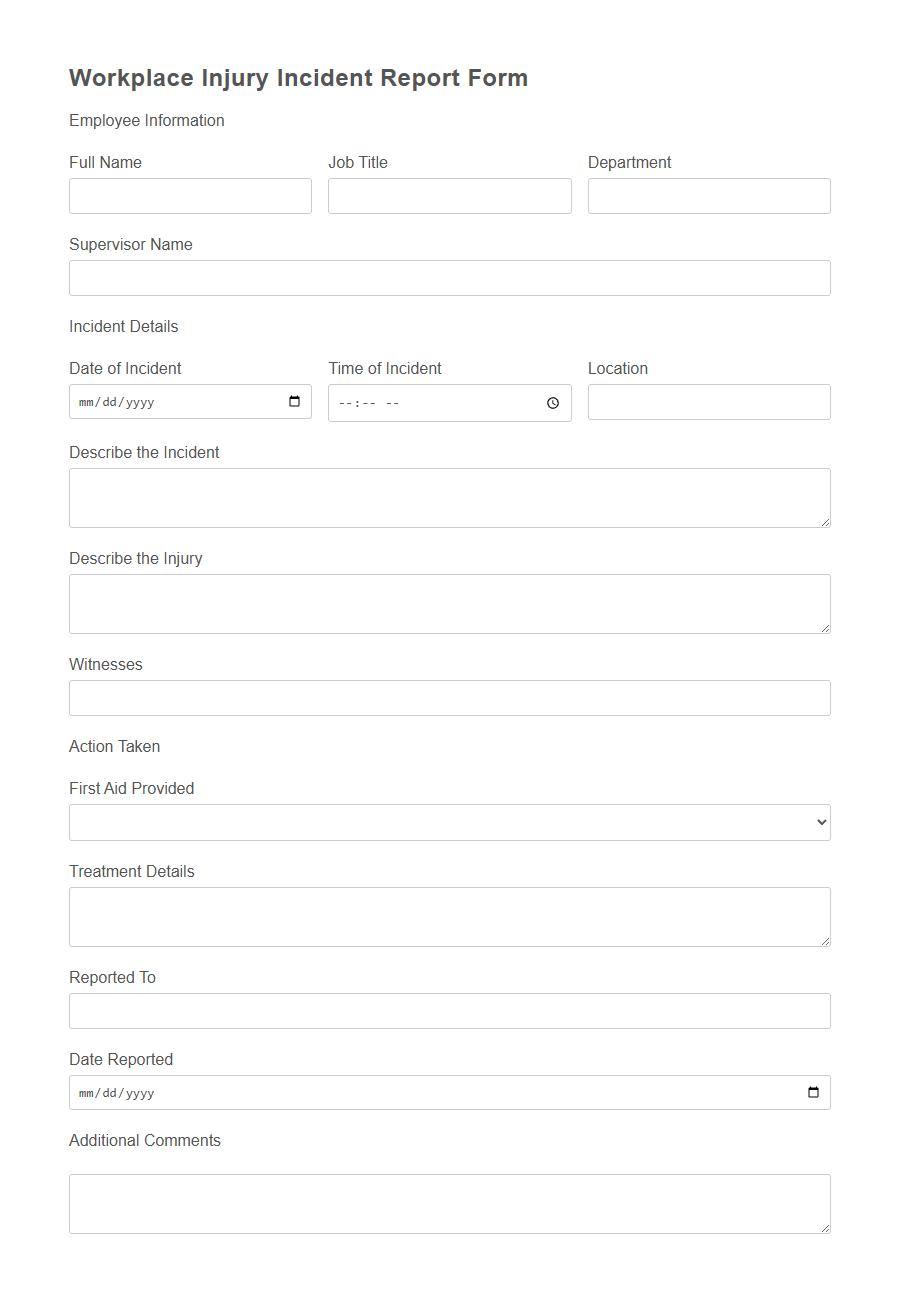Click the Reported To input field
The image size is (900, 1298).
(x=449, y=1011)
